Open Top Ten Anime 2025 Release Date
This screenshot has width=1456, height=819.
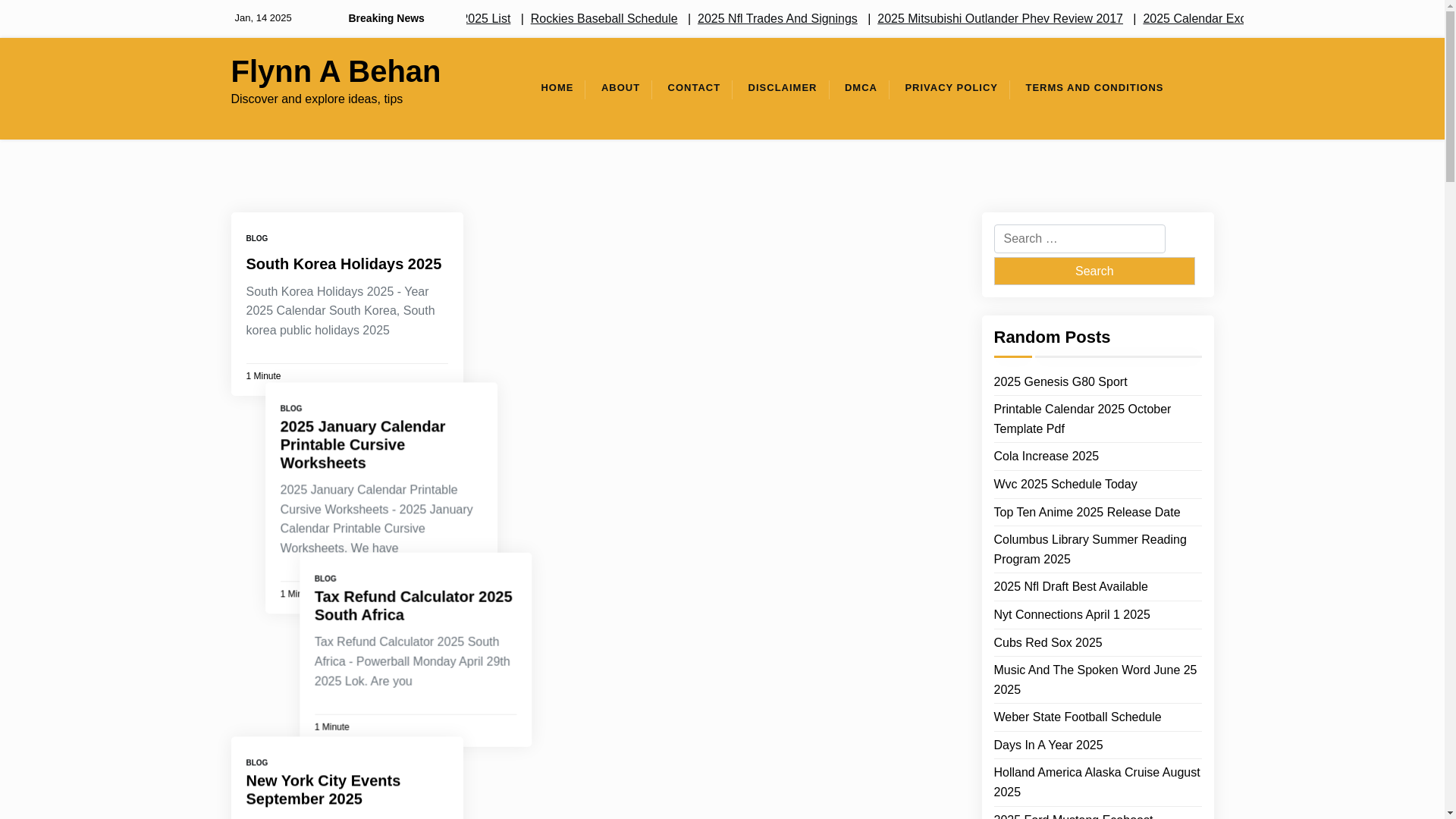pyautogui.click(x=1087, y=513)
